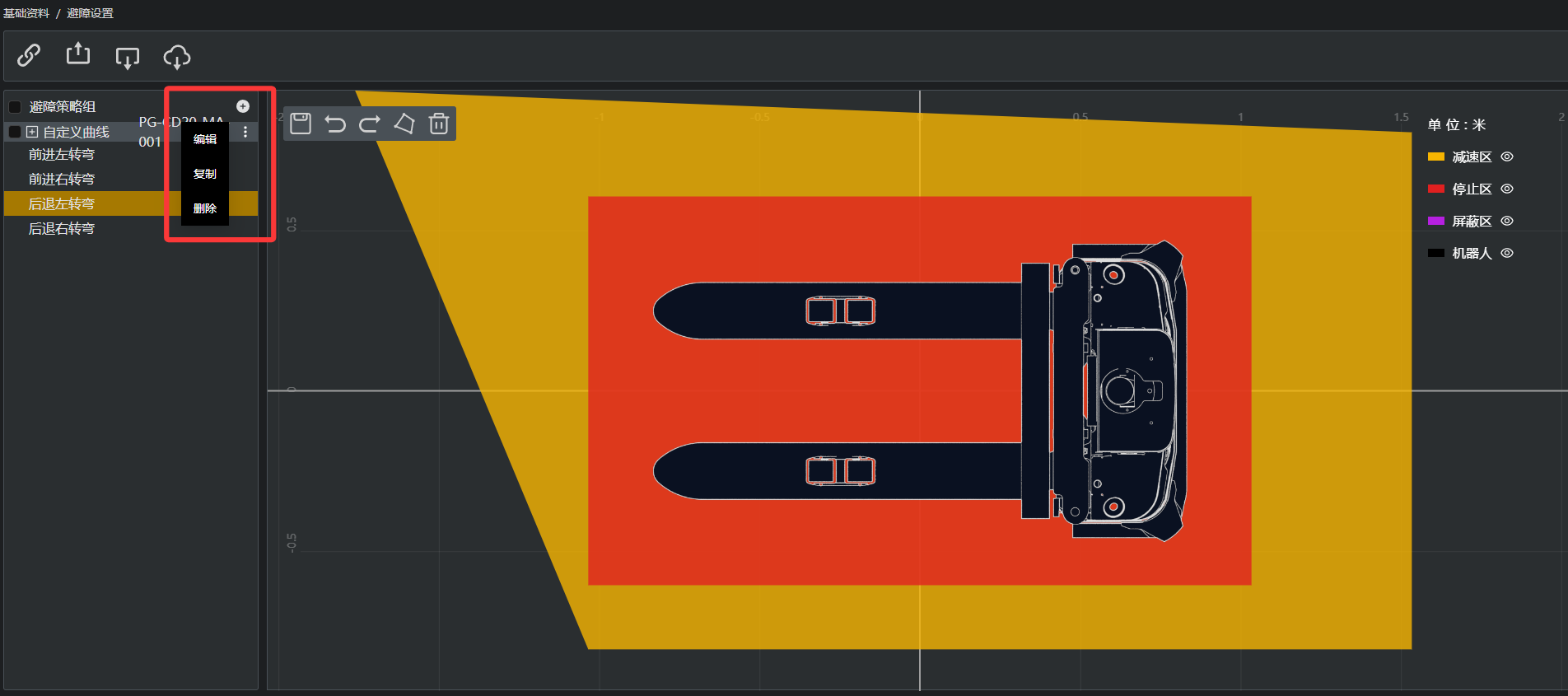
Task: Toggle visibility of 机器人 layer
Action: click(1507, 253)
